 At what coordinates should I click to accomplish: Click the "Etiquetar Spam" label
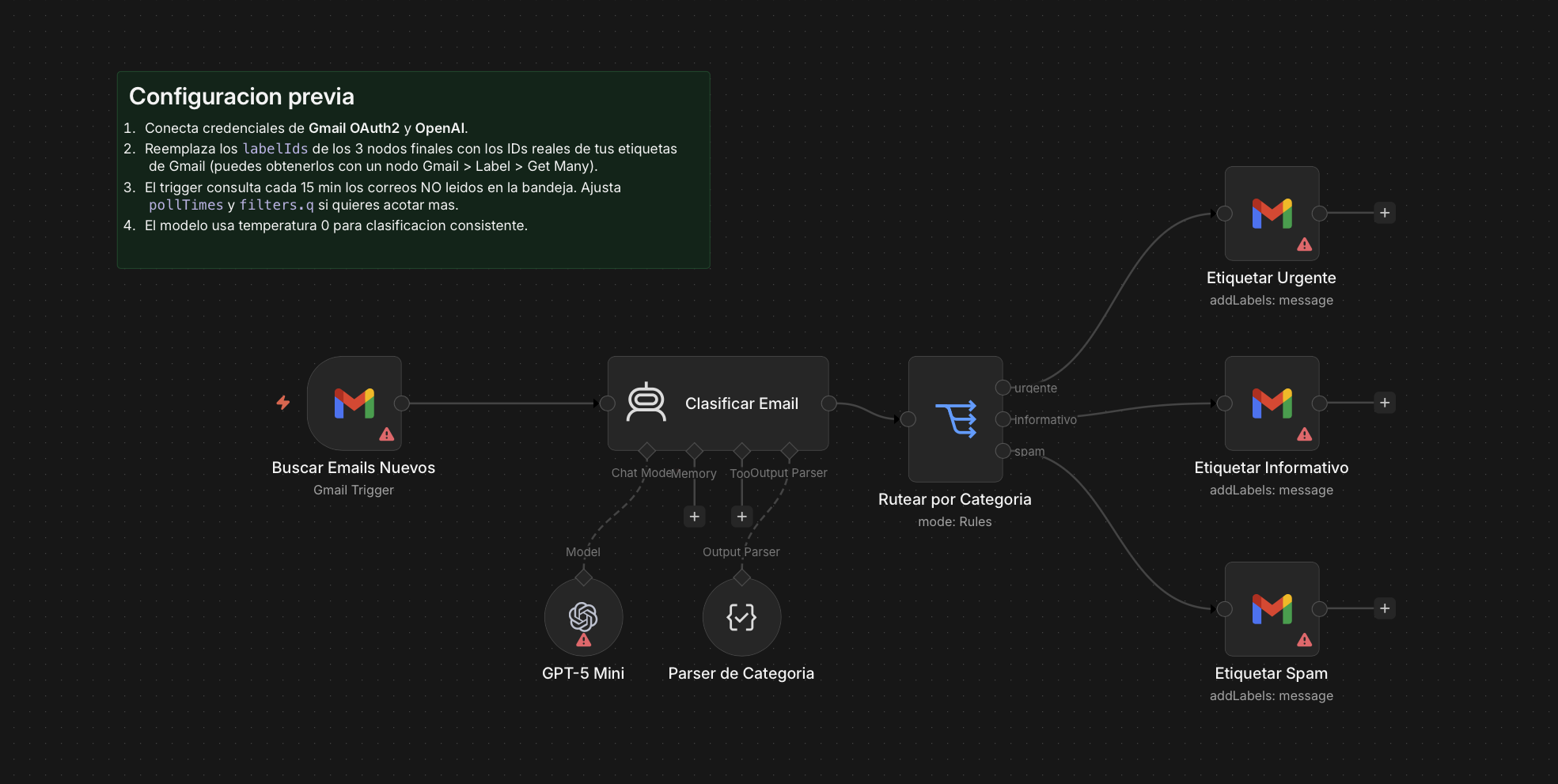point(1272,673)
